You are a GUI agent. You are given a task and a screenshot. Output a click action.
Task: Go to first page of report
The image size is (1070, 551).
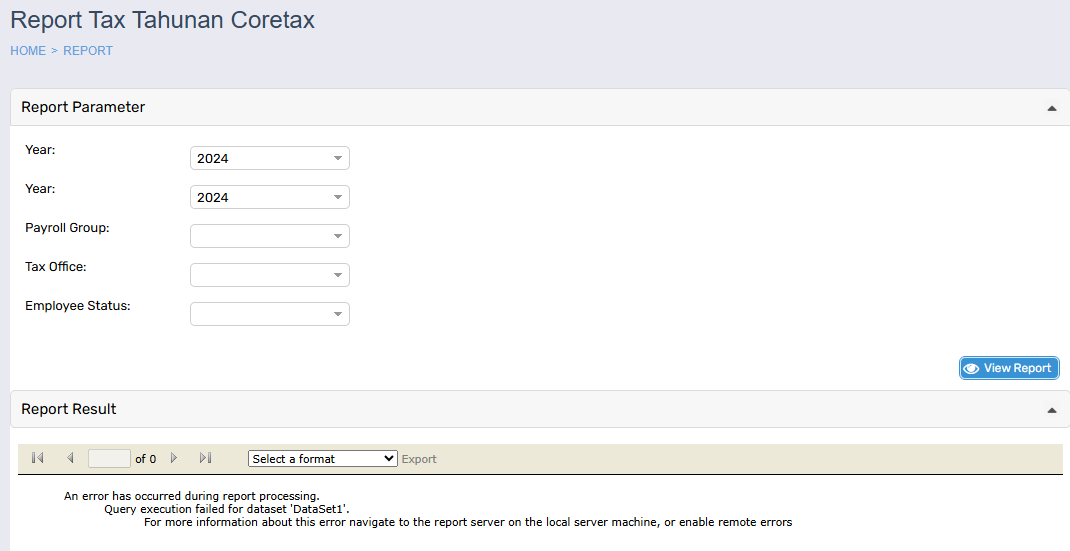[x=38, y=458]
